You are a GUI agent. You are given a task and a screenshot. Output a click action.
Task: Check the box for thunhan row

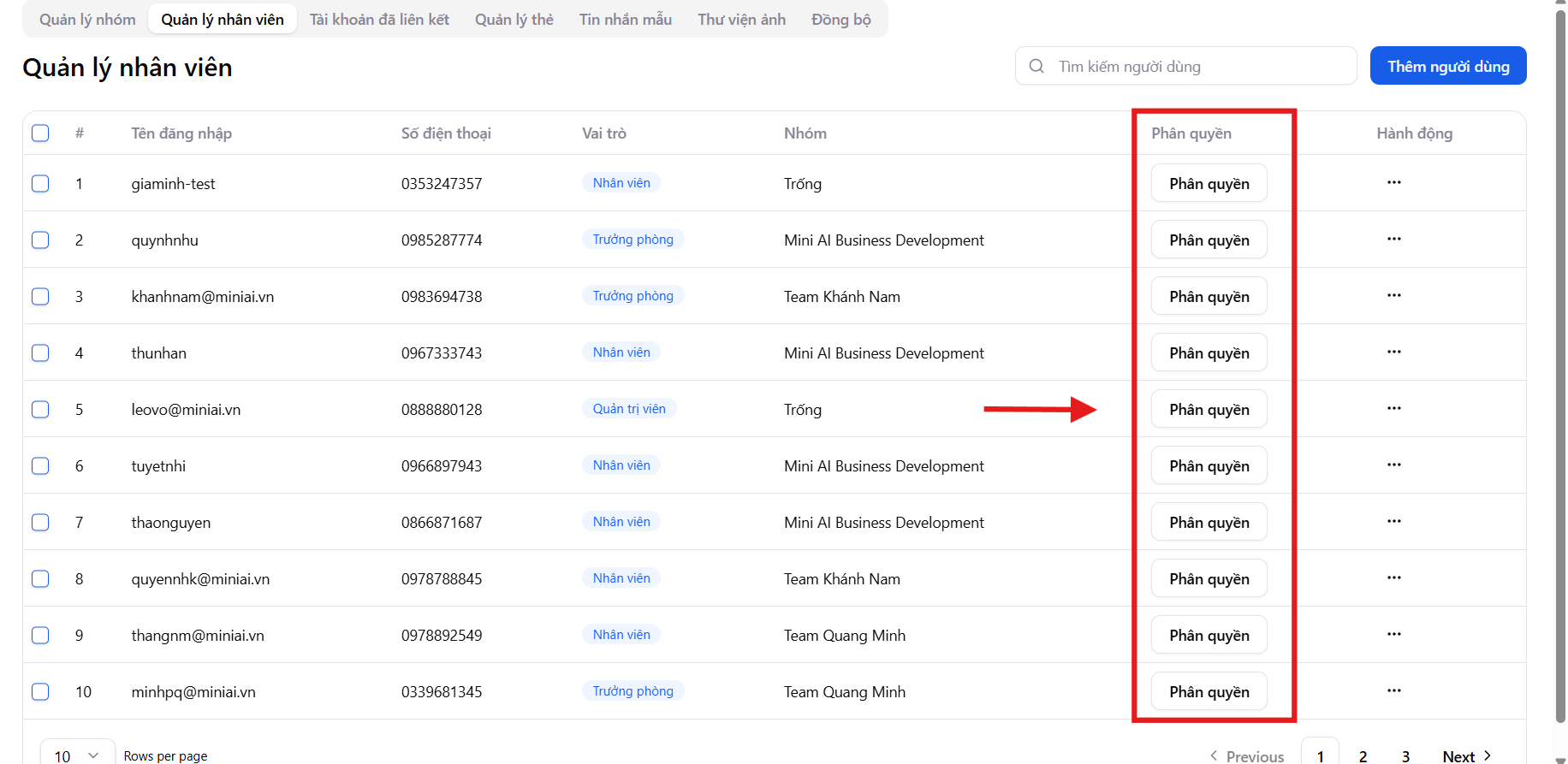click(40, 352)
